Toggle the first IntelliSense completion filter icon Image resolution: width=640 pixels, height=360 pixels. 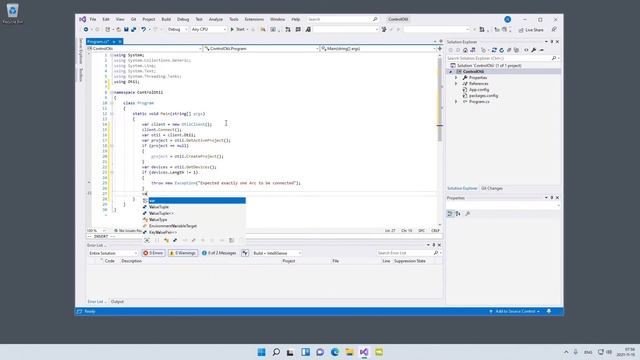coord(147,240)
